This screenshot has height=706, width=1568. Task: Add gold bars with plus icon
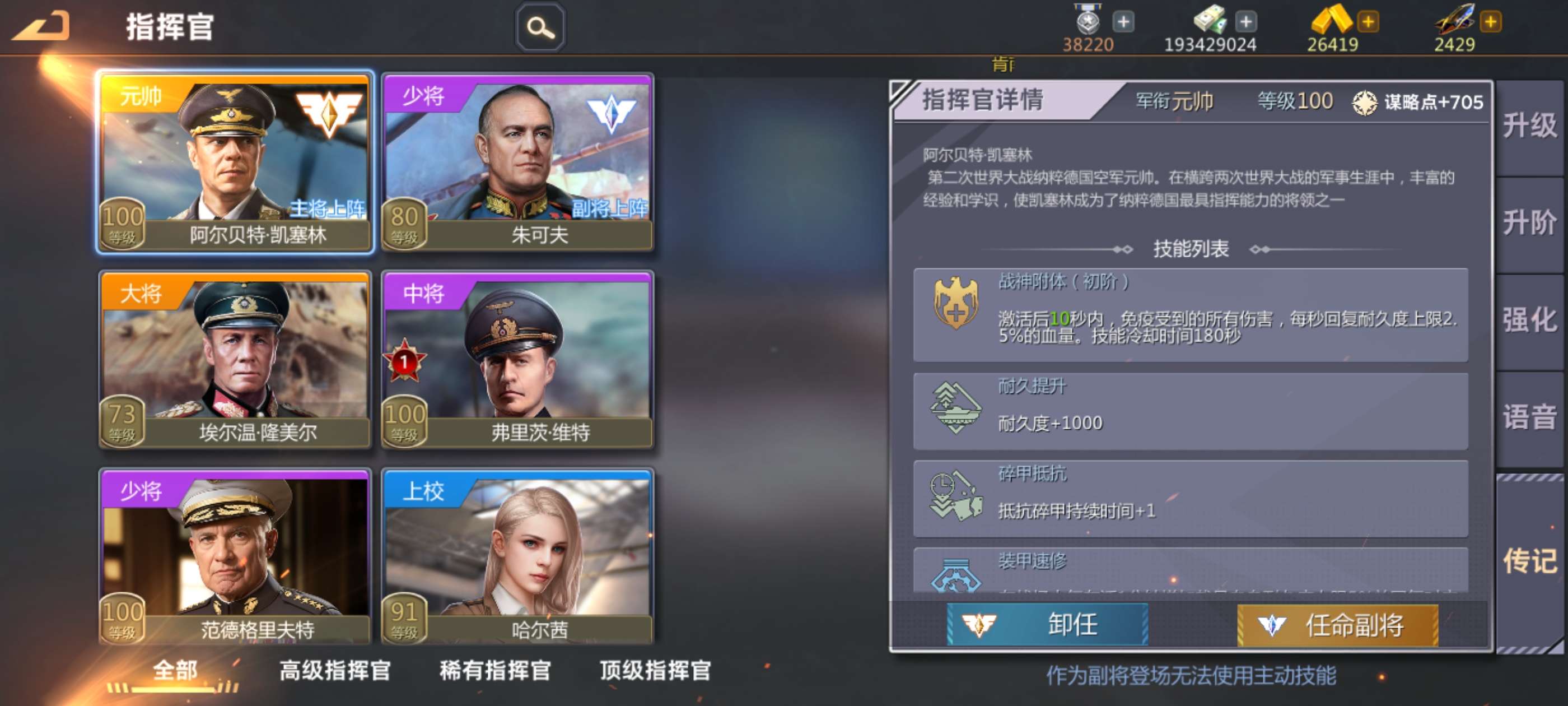tap(1368, 22)
